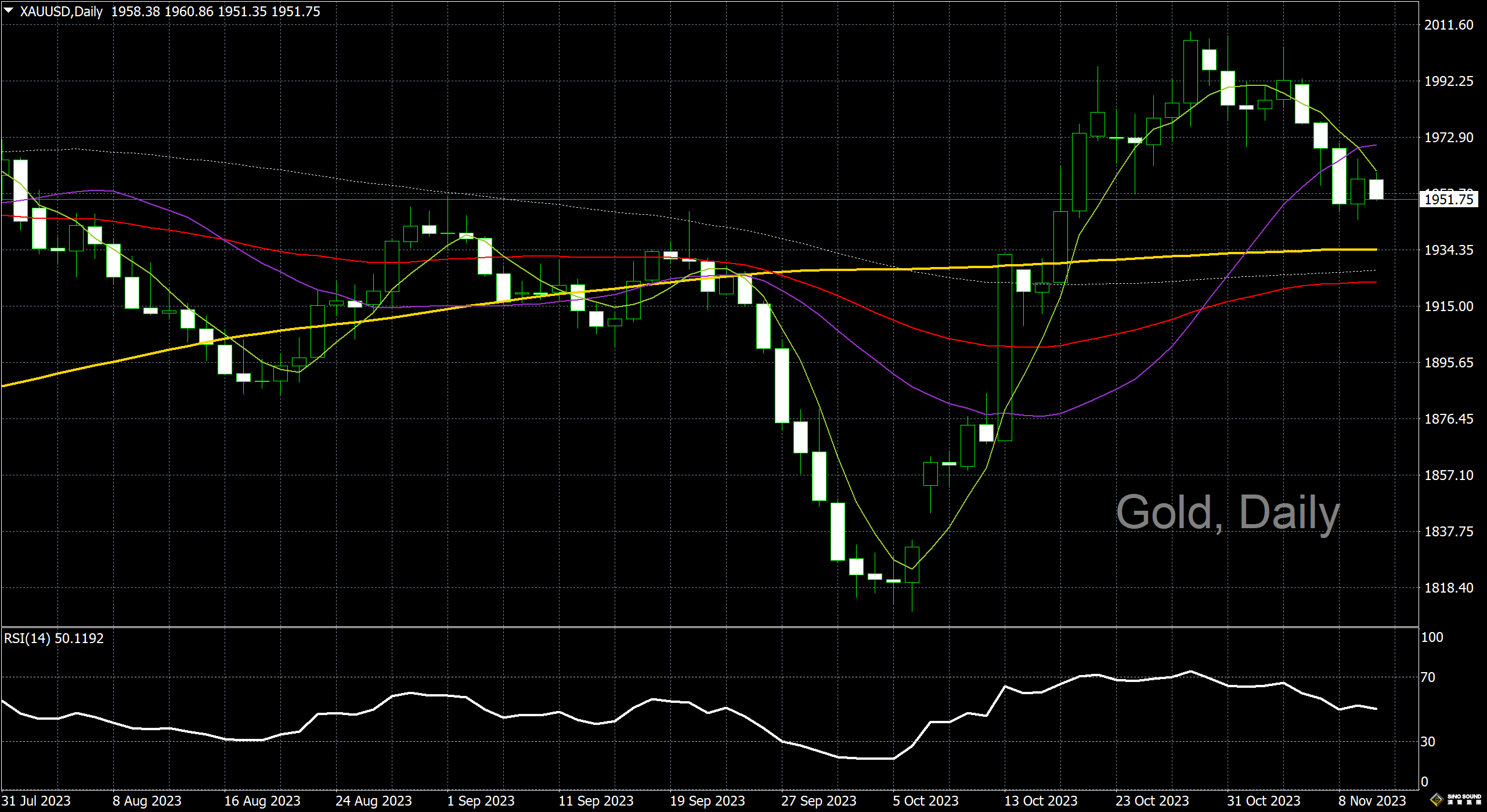Click the 31 Jul 2023 date label
The width and height of the screenshot is (1487, 812).
(36, 801)
